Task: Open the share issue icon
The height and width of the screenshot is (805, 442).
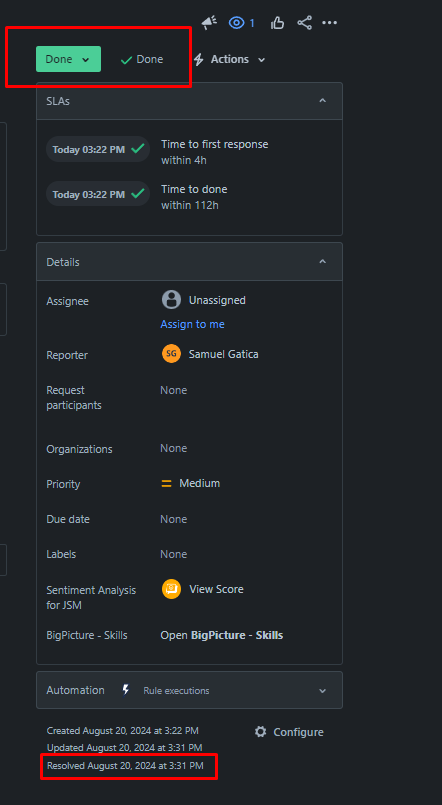Action: pyautogui.click(x=304, y=23)
